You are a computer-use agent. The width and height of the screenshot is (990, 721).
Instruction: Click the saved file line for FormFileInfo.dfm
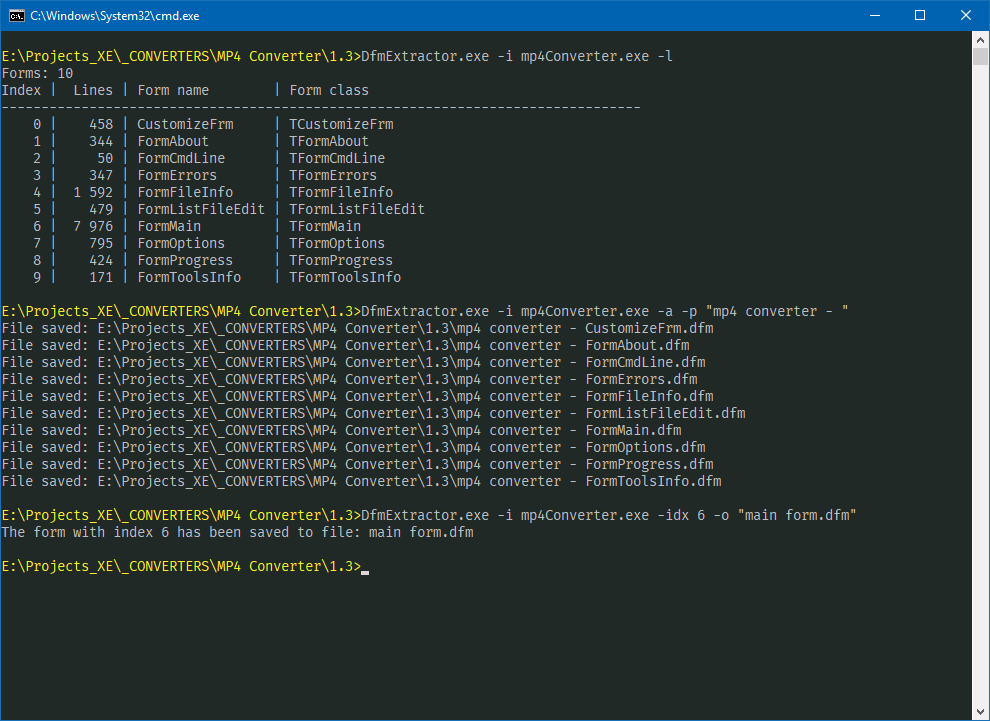pyautogui.click(x=357, y=396)
